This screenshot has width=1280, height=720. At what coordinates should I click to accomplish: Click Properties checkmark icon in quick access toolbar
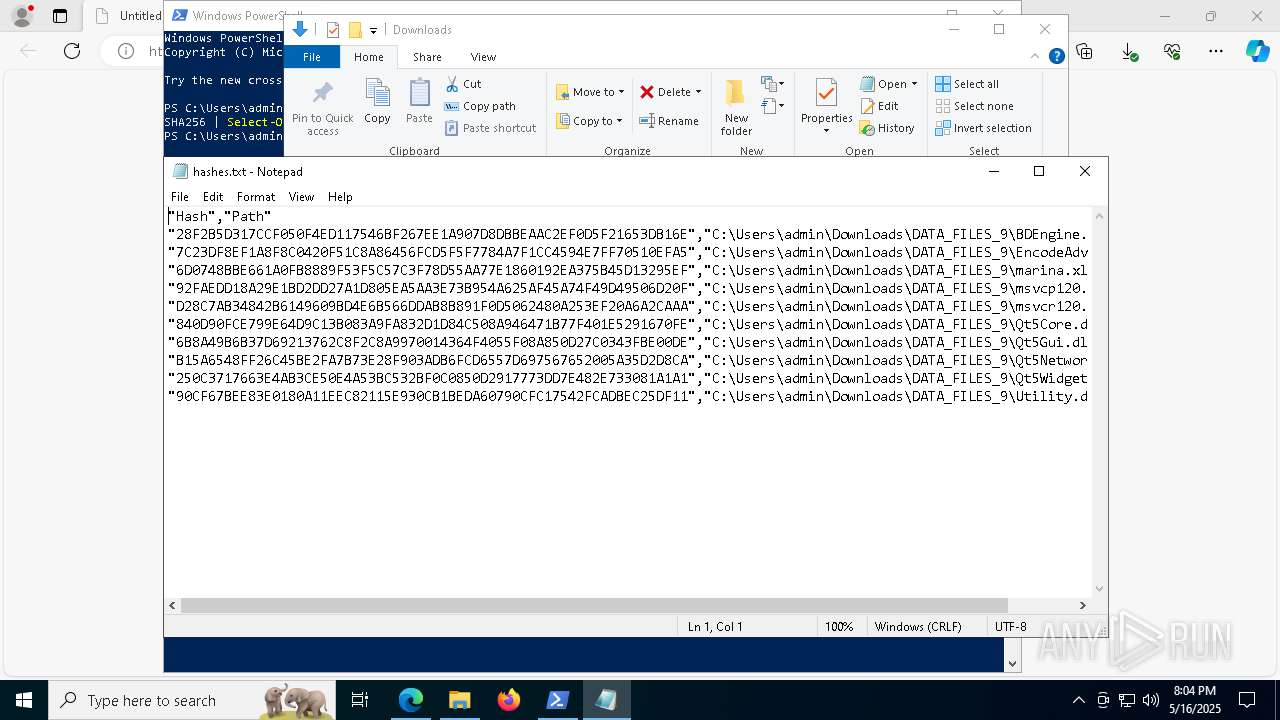(x=333, y=30)
